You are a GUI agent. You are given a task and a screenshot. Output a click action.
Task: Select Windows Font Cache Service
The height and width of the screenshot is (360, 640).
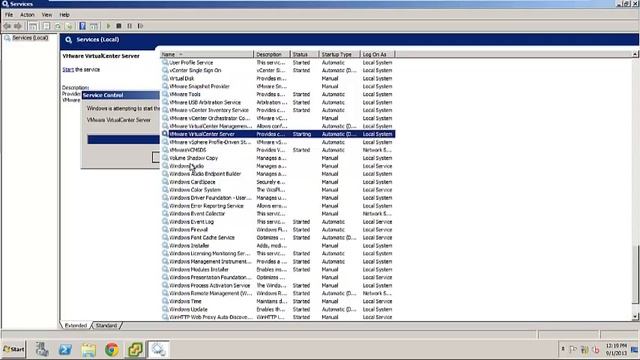point(278,238)
